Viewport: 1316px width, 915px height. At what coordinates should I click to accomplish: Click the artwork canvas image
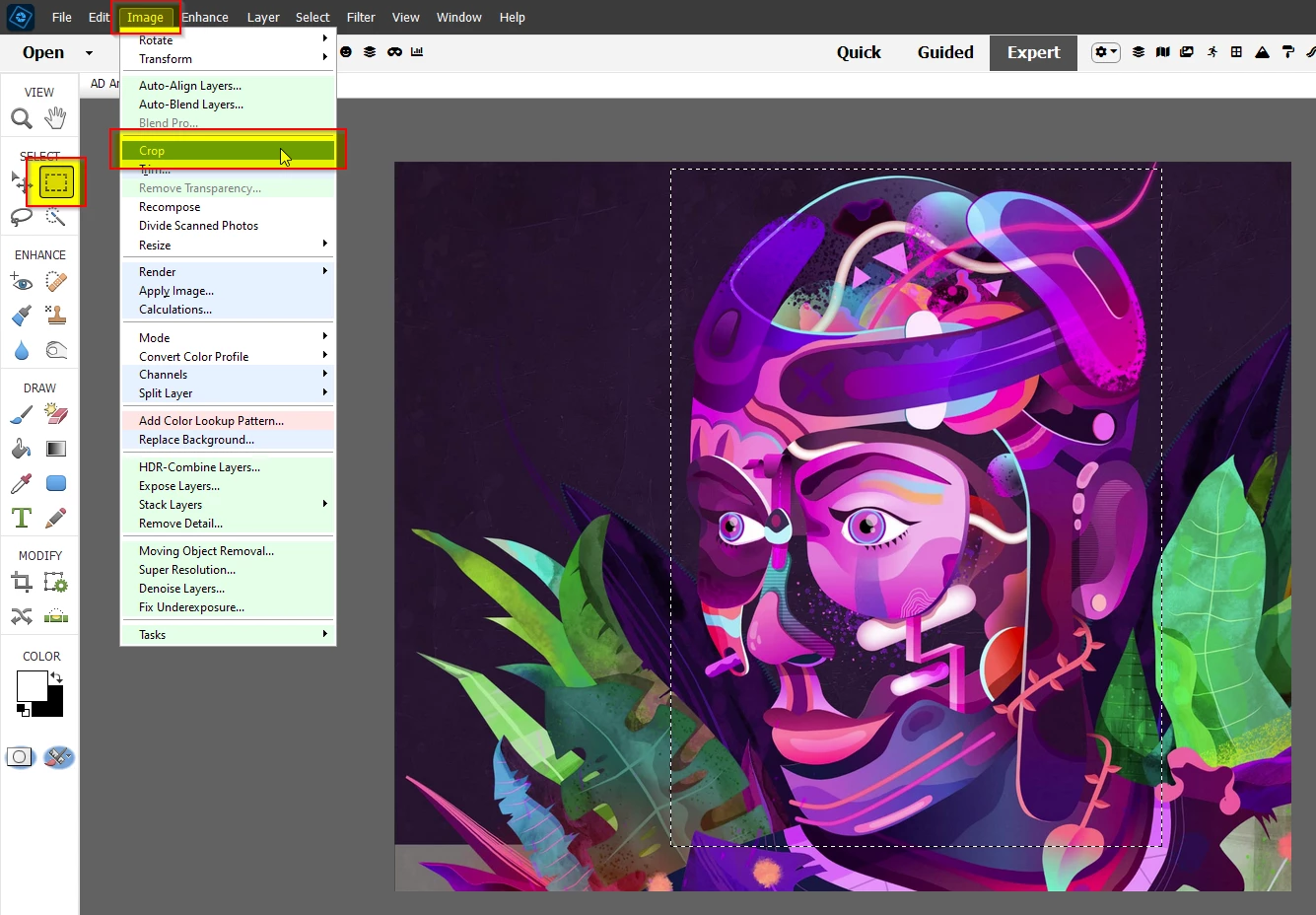click(x=843, y=527)
